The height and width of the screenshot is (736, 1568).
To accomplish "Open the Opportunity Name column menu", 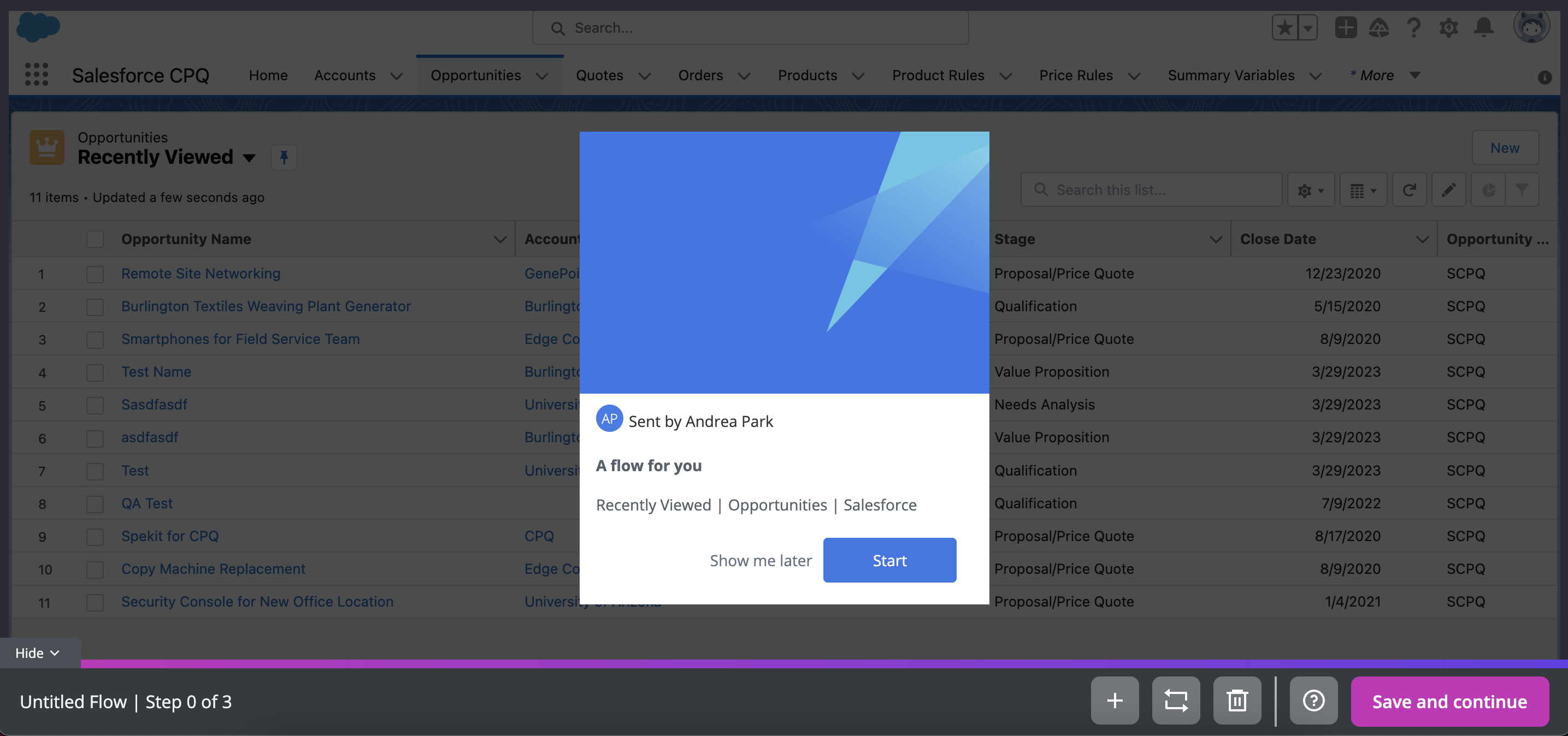I will [x=500, y=239].
